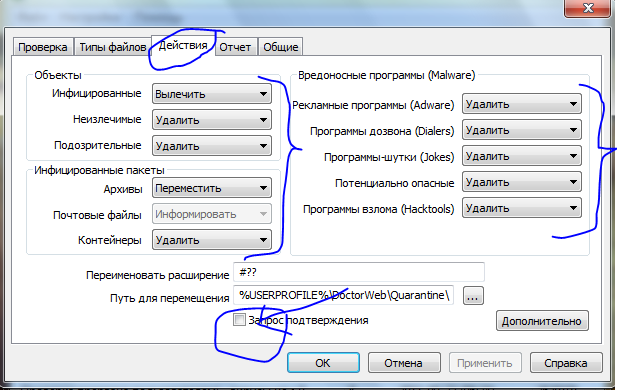Expand Программы дозвона (Dialers) dropdown
Image resolution: width=617 pixels, height=390 pixels.
pos(522,130)
